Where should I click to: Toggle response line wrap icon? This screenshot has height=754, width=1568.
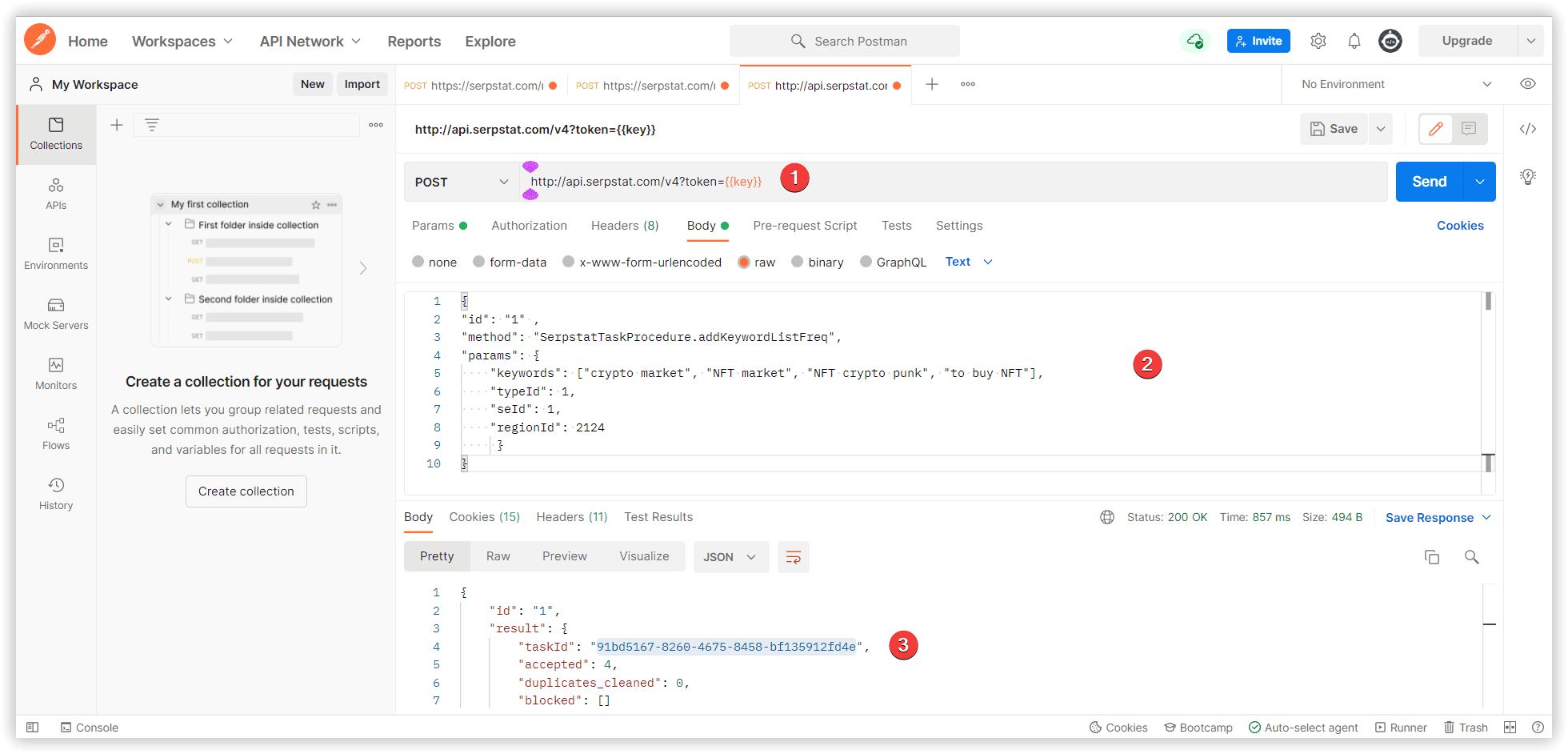point(794,557)
